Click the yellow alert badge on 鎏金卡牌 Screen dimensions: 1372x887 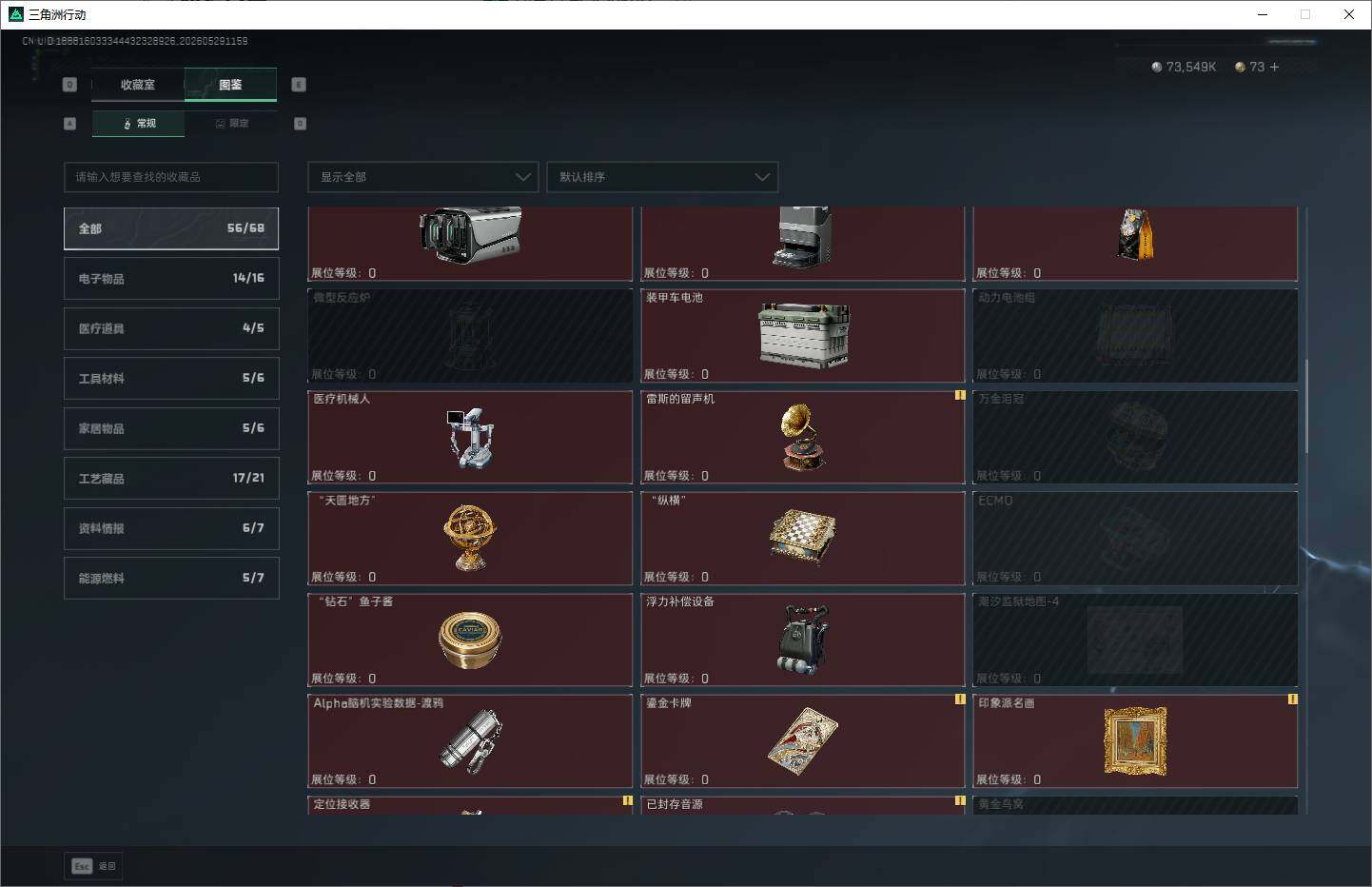[x=960, y=699]
